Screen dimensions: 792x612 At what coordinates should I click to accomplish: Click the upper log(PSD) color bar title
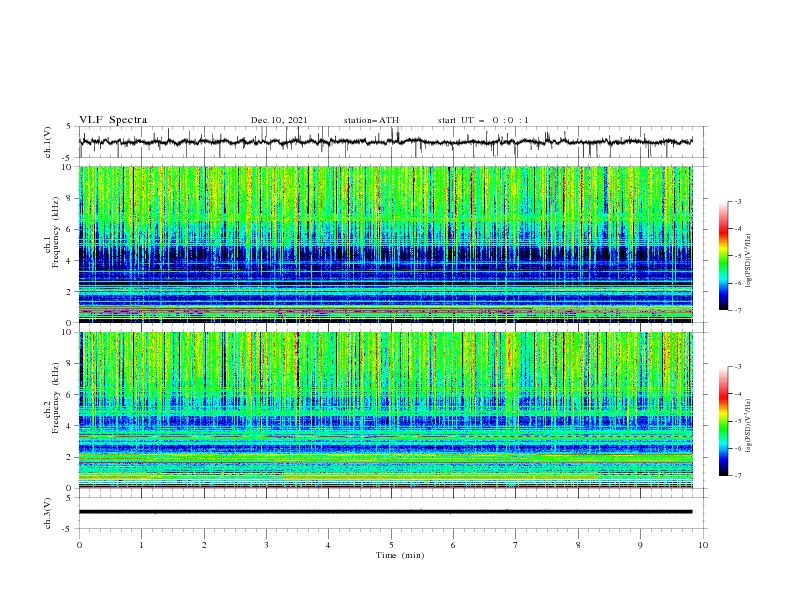[749, 261]
